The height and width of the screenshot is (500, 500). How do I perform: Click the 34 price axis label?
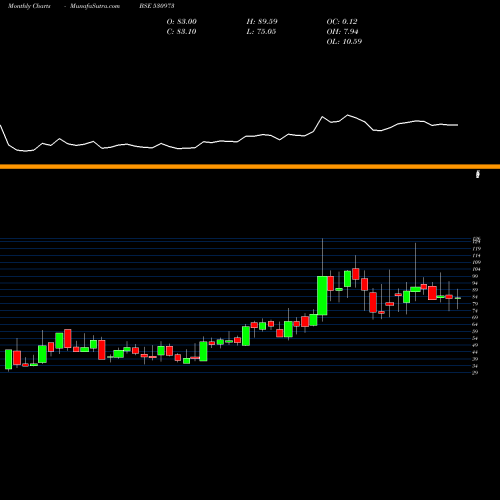pyautogui.click(x=475, y=366)
